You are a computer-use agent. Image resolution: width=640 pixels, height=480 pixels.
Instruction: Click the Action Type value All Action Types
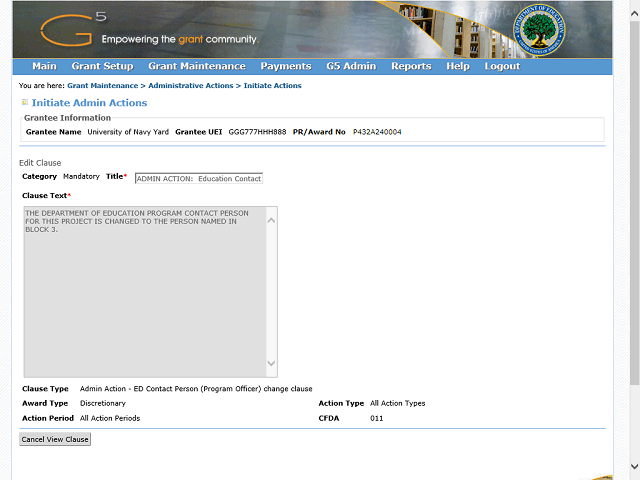(398, 403)
